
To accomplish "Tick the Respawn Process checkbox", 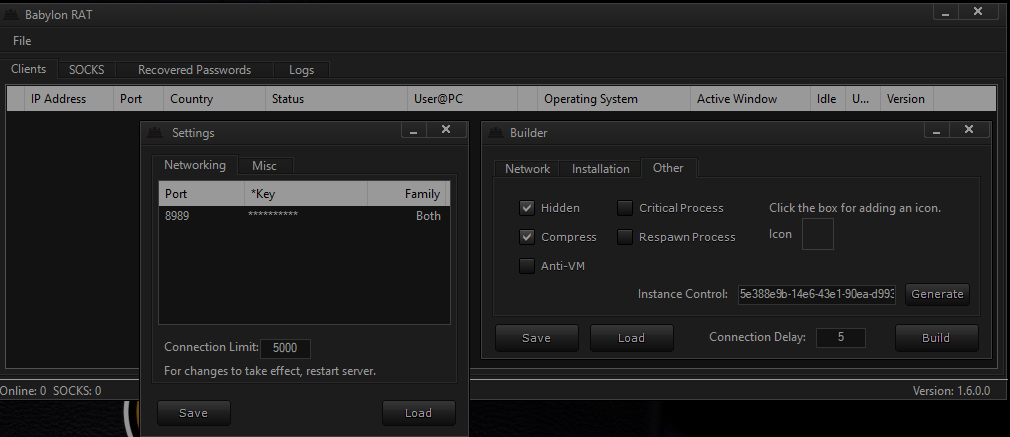I will [x=625, y=237].
